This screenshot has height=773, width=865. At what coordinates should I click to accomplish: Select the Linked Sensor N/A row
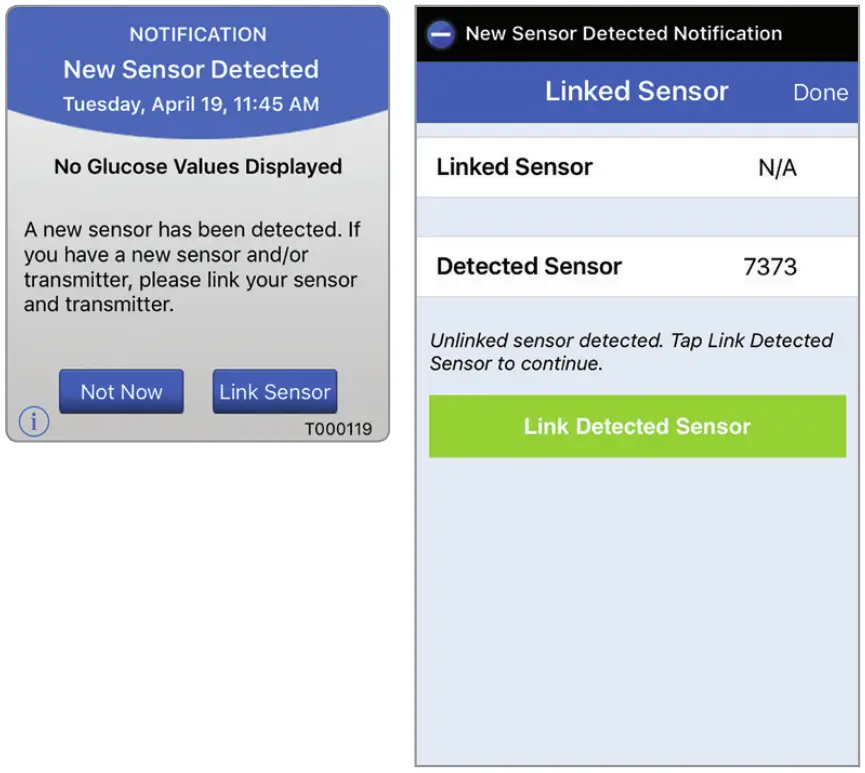tap(636, 167)
